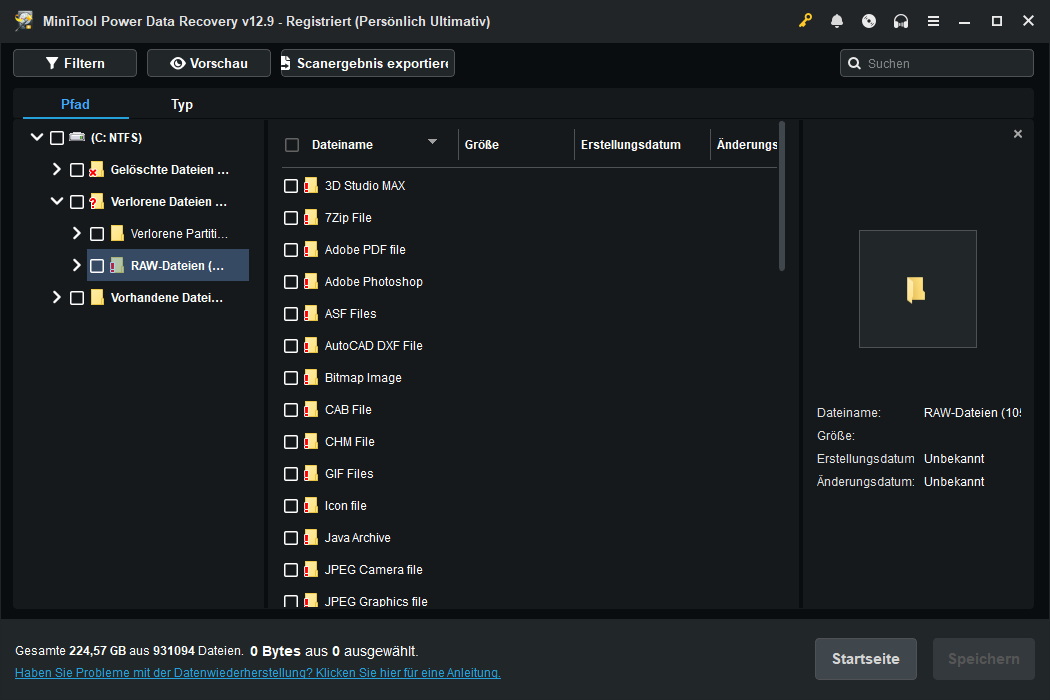Click the Icon file folder icon
This screenshot has width=1050, height=700.
click(310, 506)
